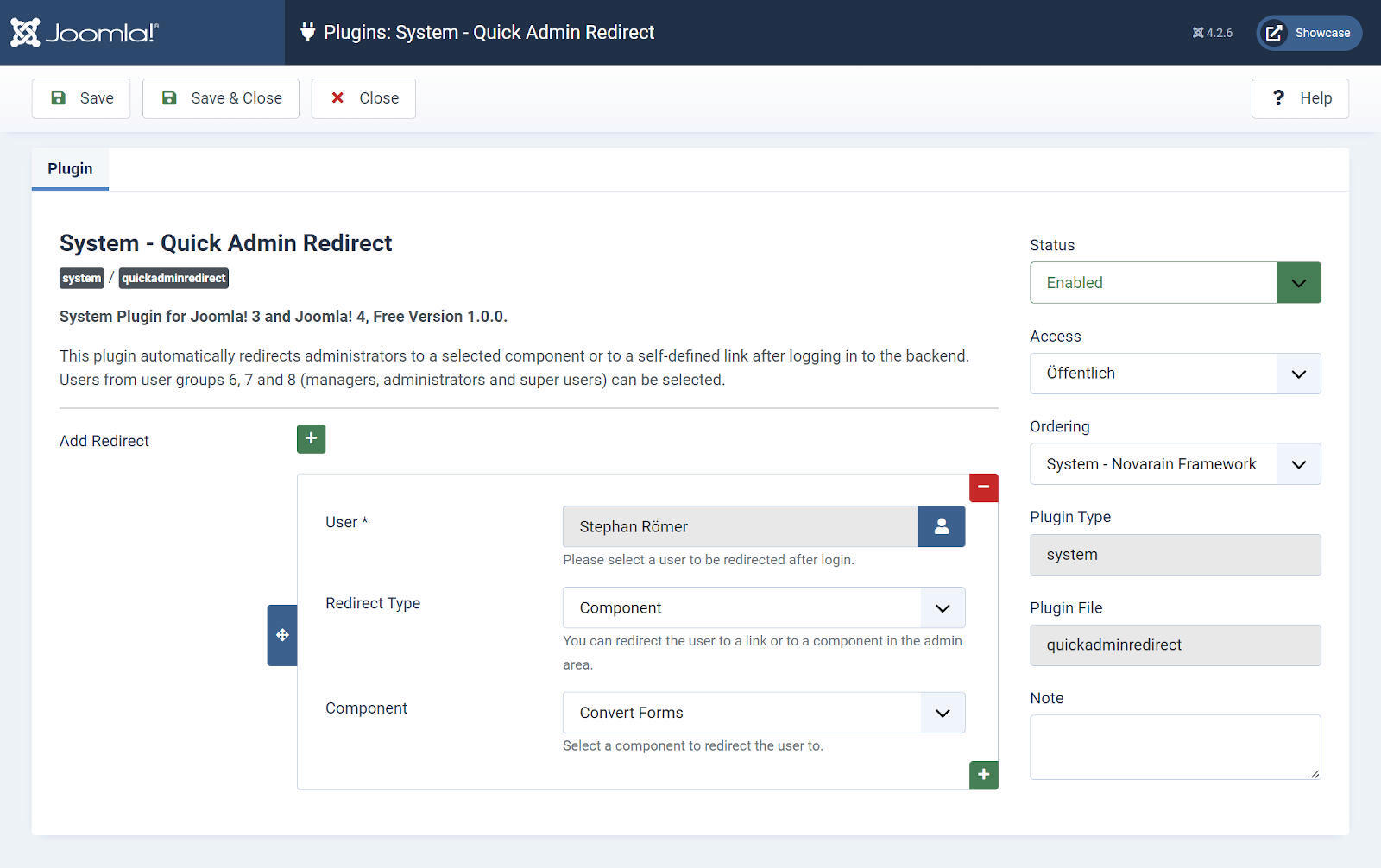The height and width of the screenshot is (868, 1381).
Task: Open the Showcase link in the header
Action: click(x=1308, y=33)
